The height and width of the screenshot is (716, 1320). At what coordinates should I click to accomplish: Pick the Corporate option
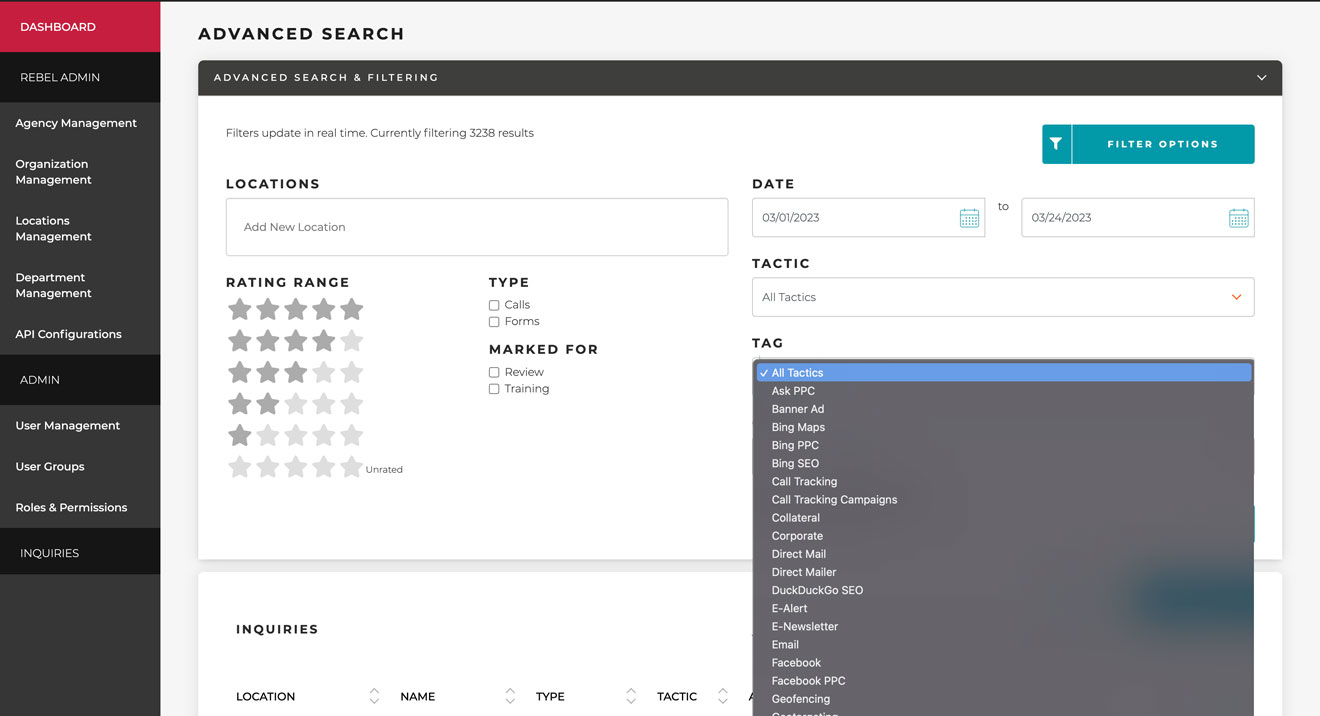coord(1004,535)
